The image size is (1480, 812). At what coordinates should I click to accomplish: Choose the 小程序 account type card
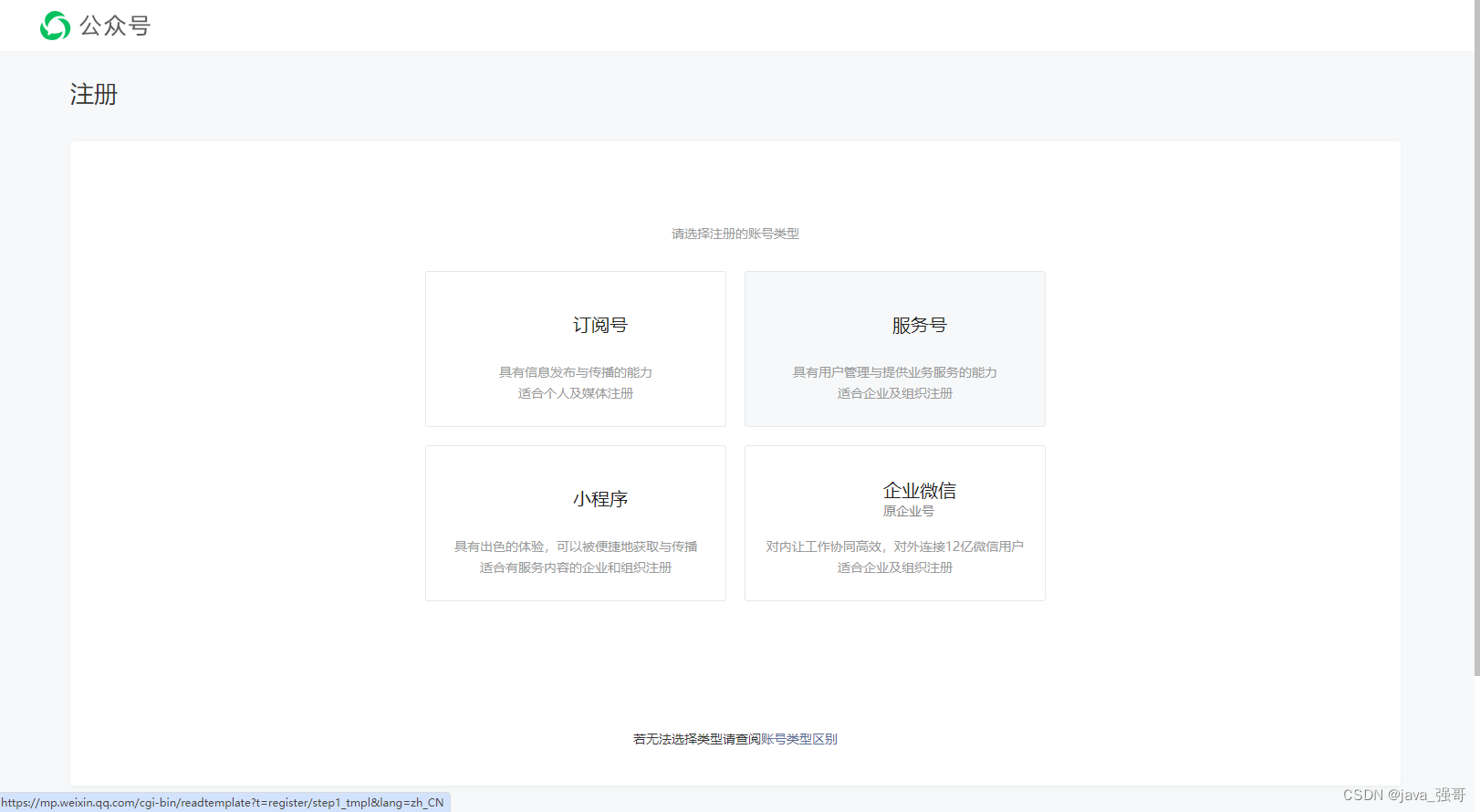pyautogui.click(x=576, y=523)
